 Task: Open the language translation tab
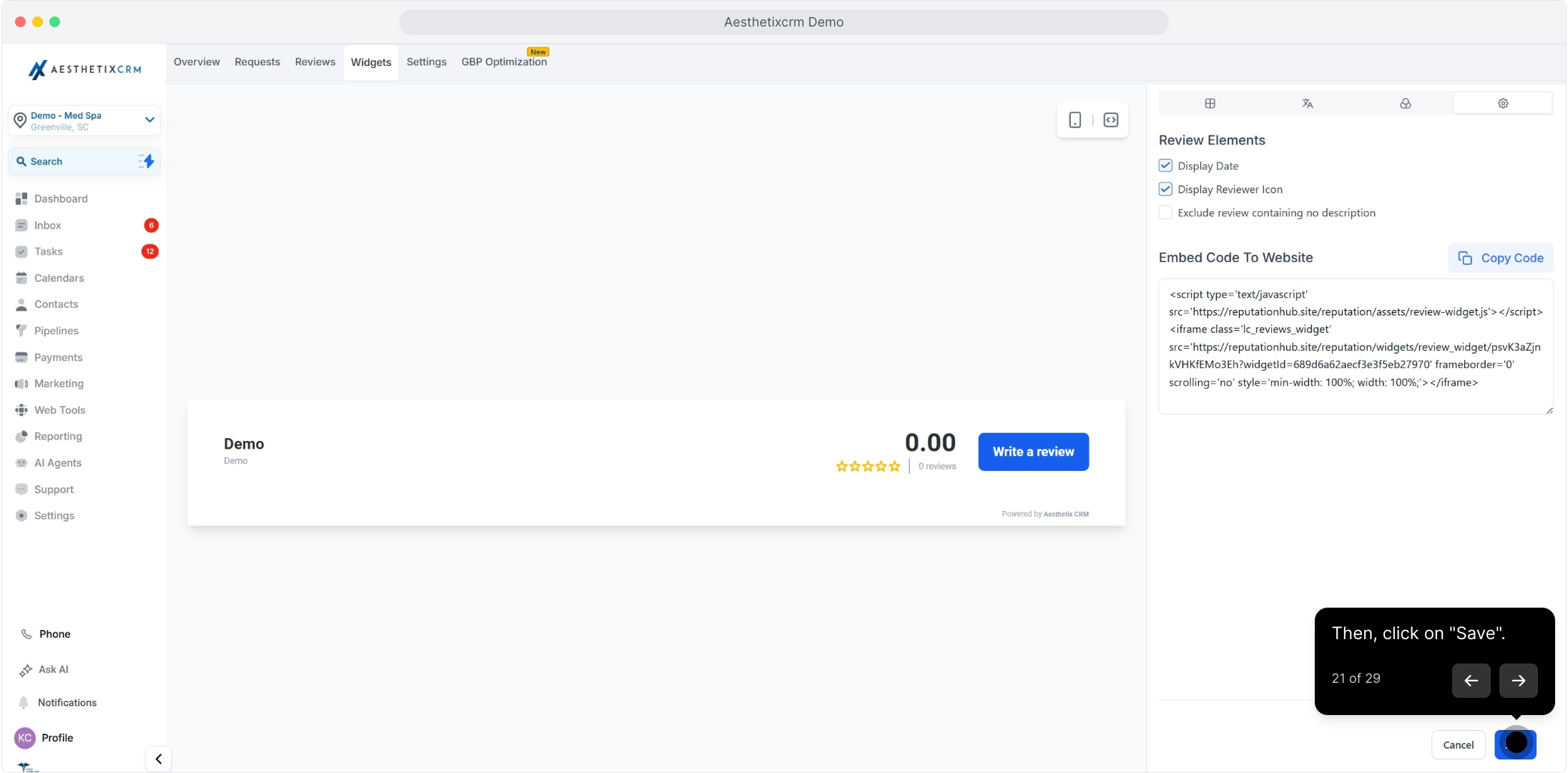tap(1308, 103)
